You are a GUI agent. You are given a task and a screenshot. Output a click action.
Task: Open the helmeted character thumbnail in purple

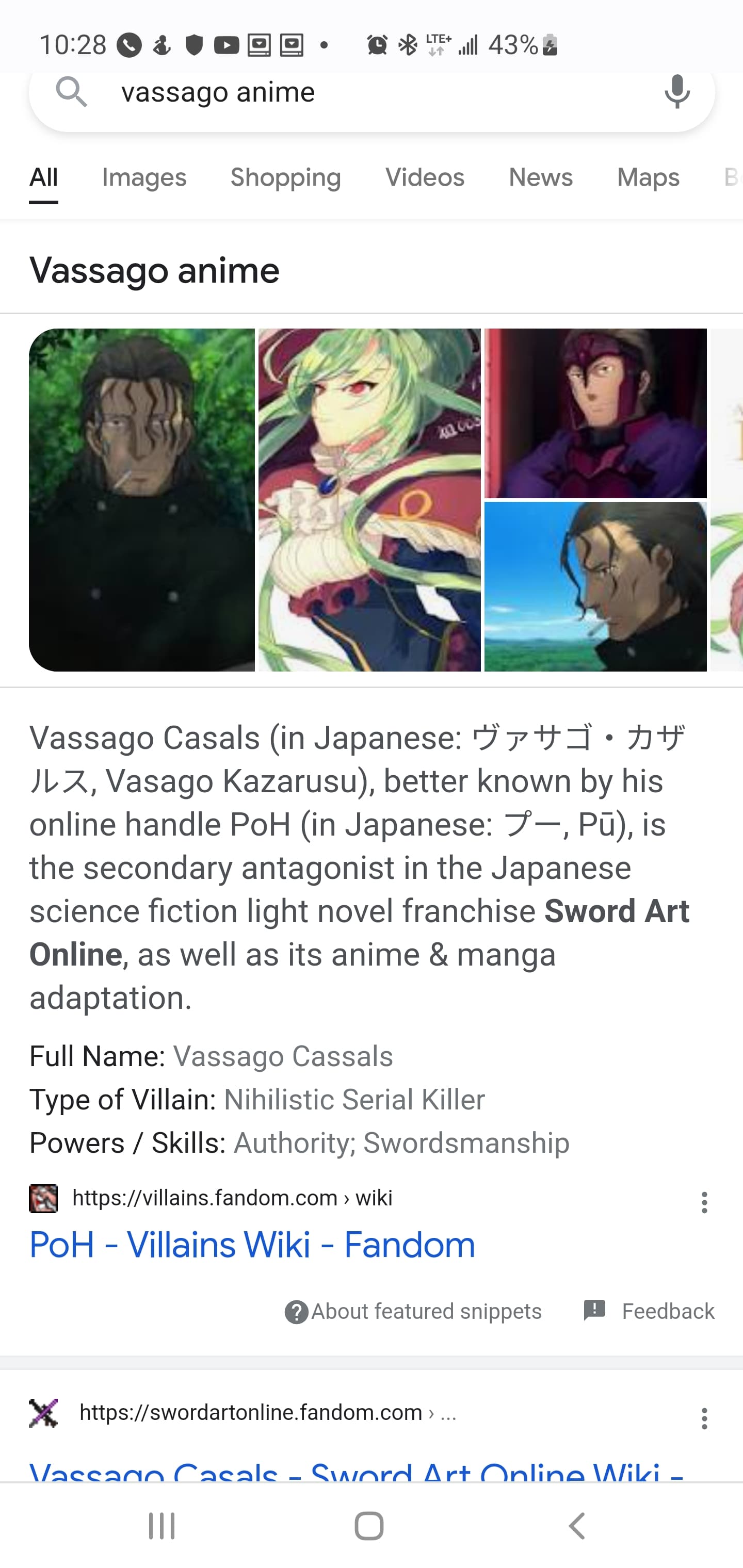coord(595,413)
